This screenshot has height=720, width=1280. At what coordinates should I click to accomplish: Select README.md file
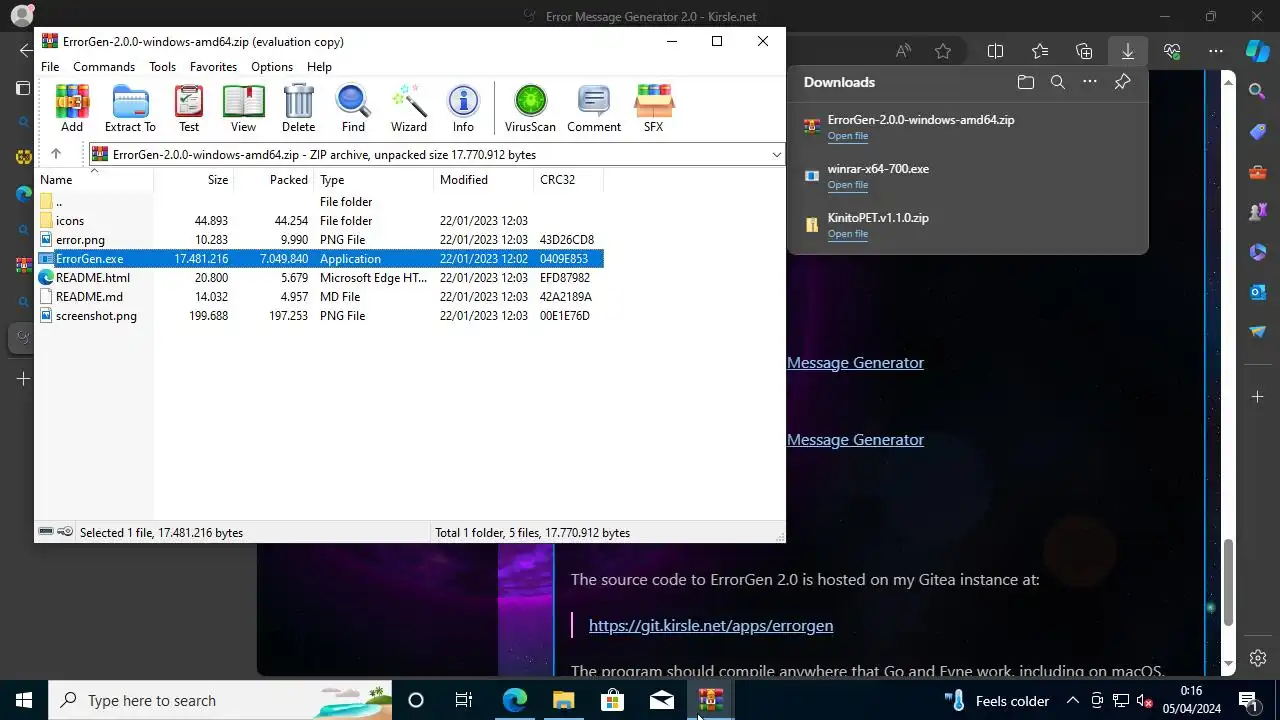click(x=319, y=297)
